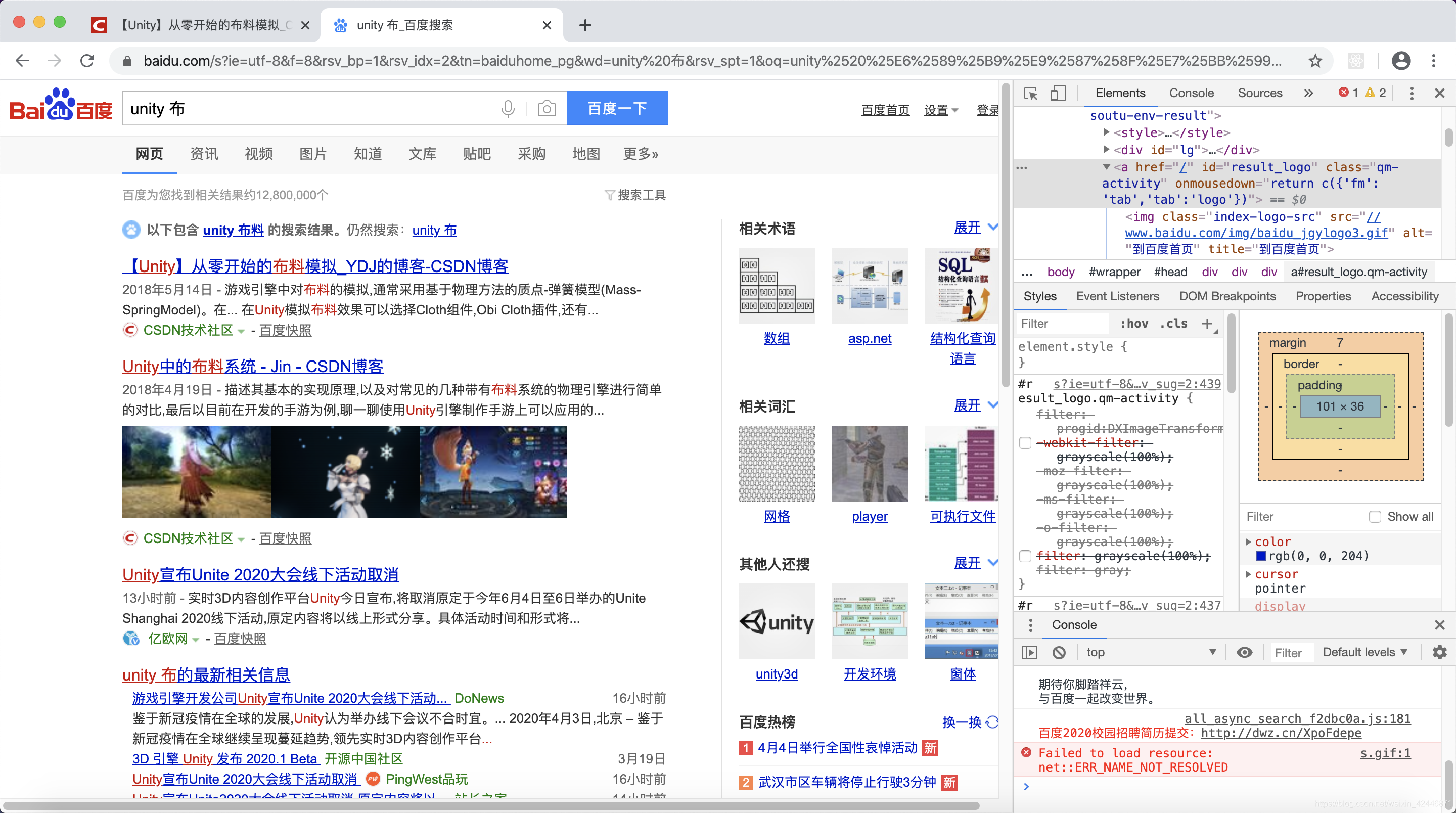The height and width of the screenshot is (813, 1456).
Task: Open console drawer three-dot menu
Action: [1030, 625]
